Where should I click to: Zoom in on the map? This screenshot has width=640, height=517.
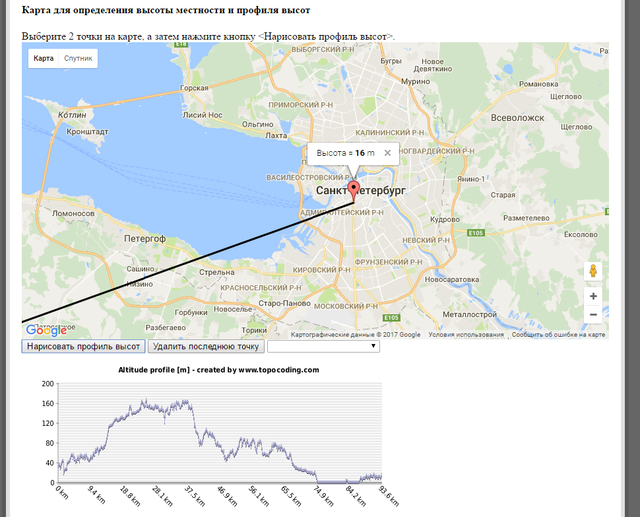[593, 296]
